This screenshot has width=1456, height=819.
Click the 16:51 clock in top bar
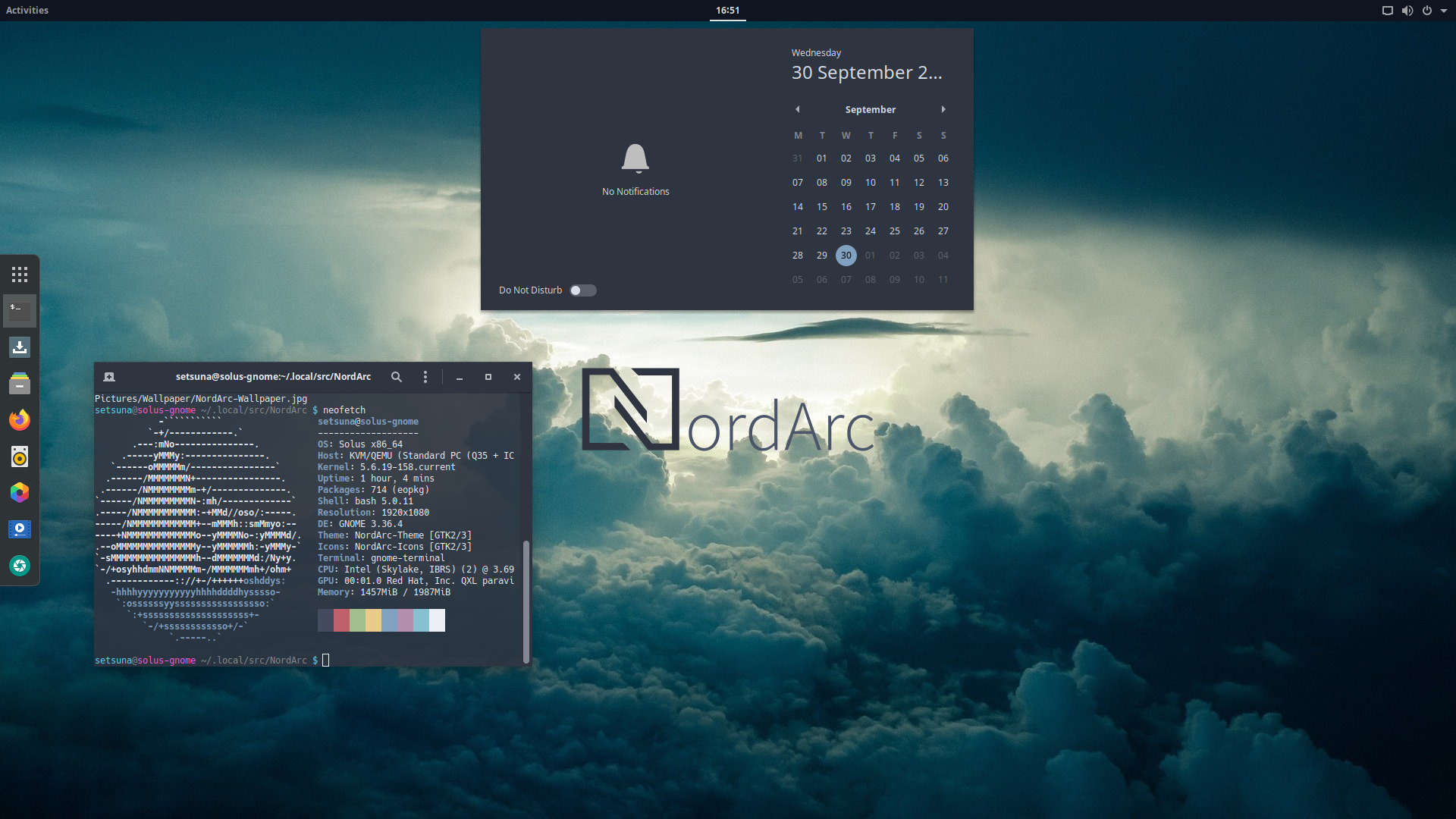727,11
